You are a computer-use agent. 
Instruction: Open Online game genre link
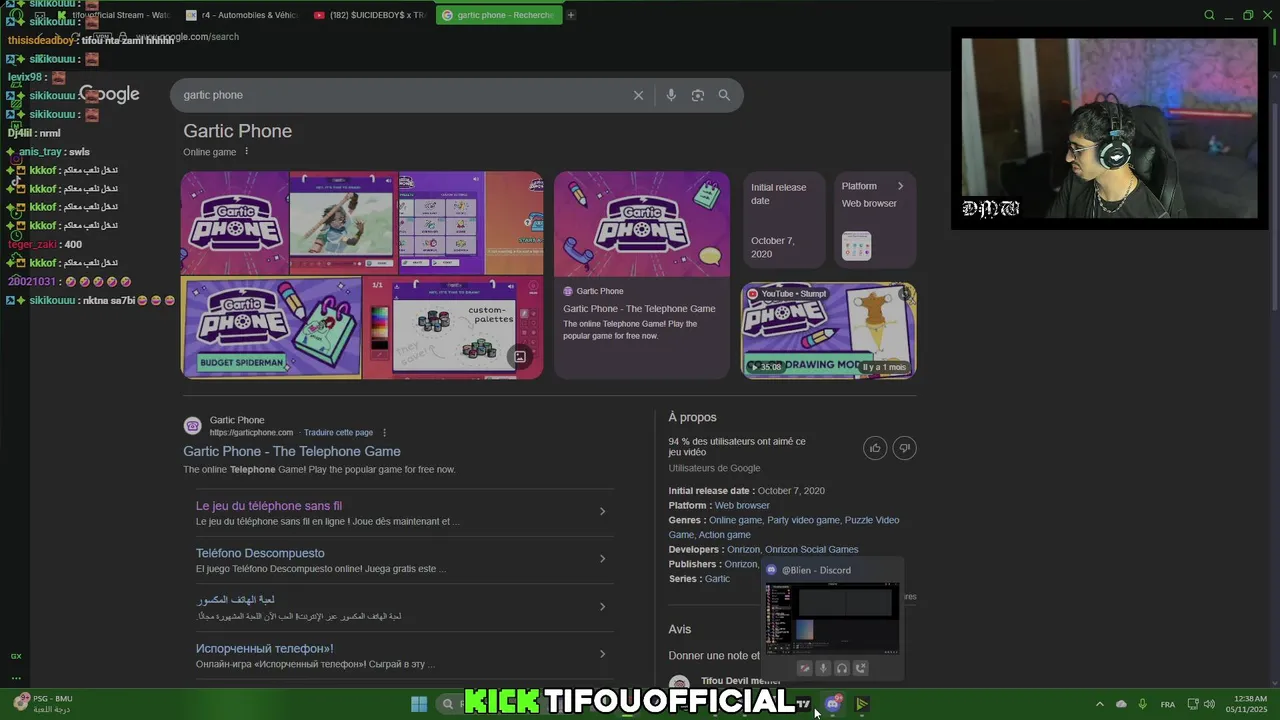pos(735,520)
